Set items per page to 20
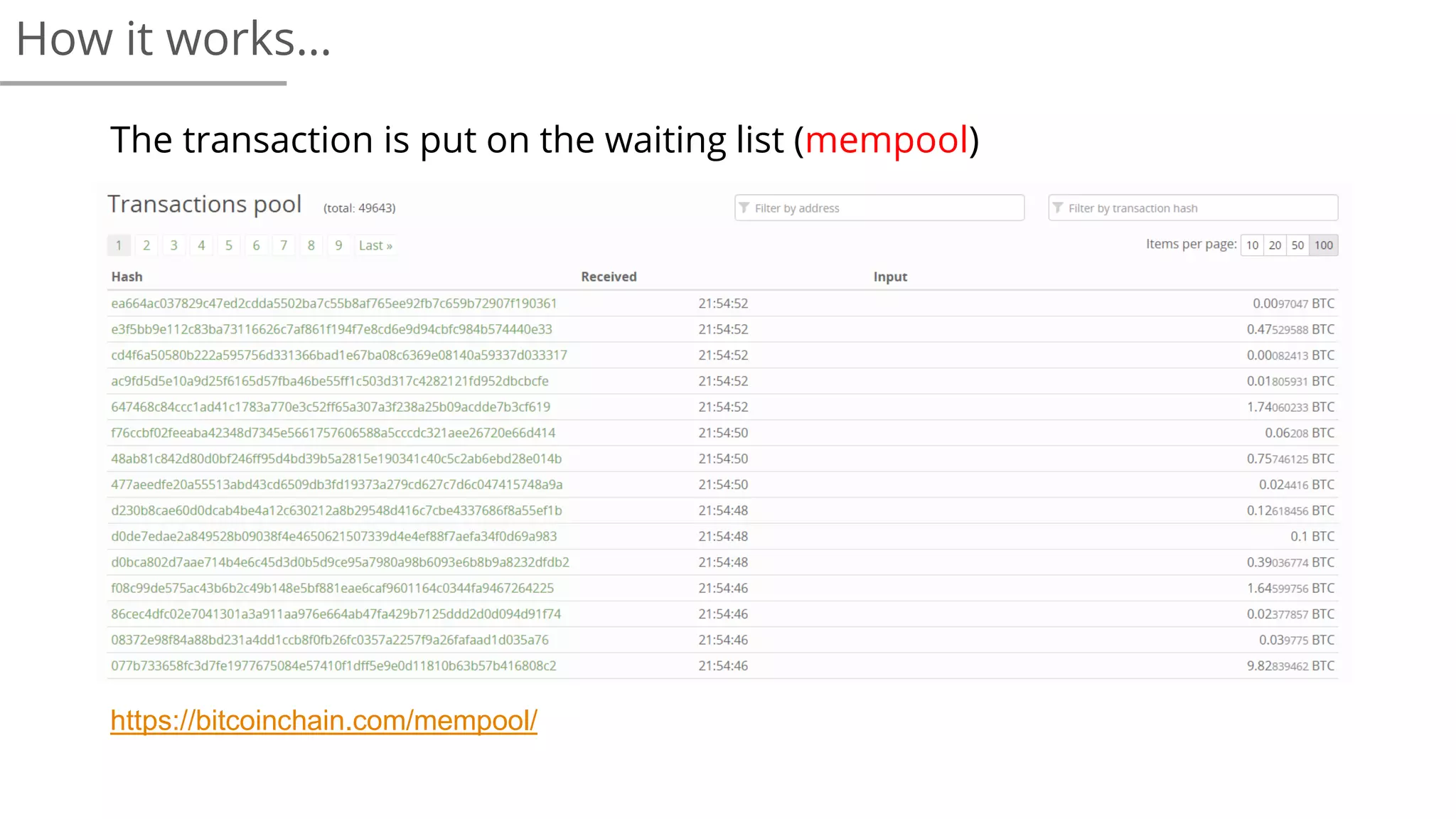 [1275, 245]
